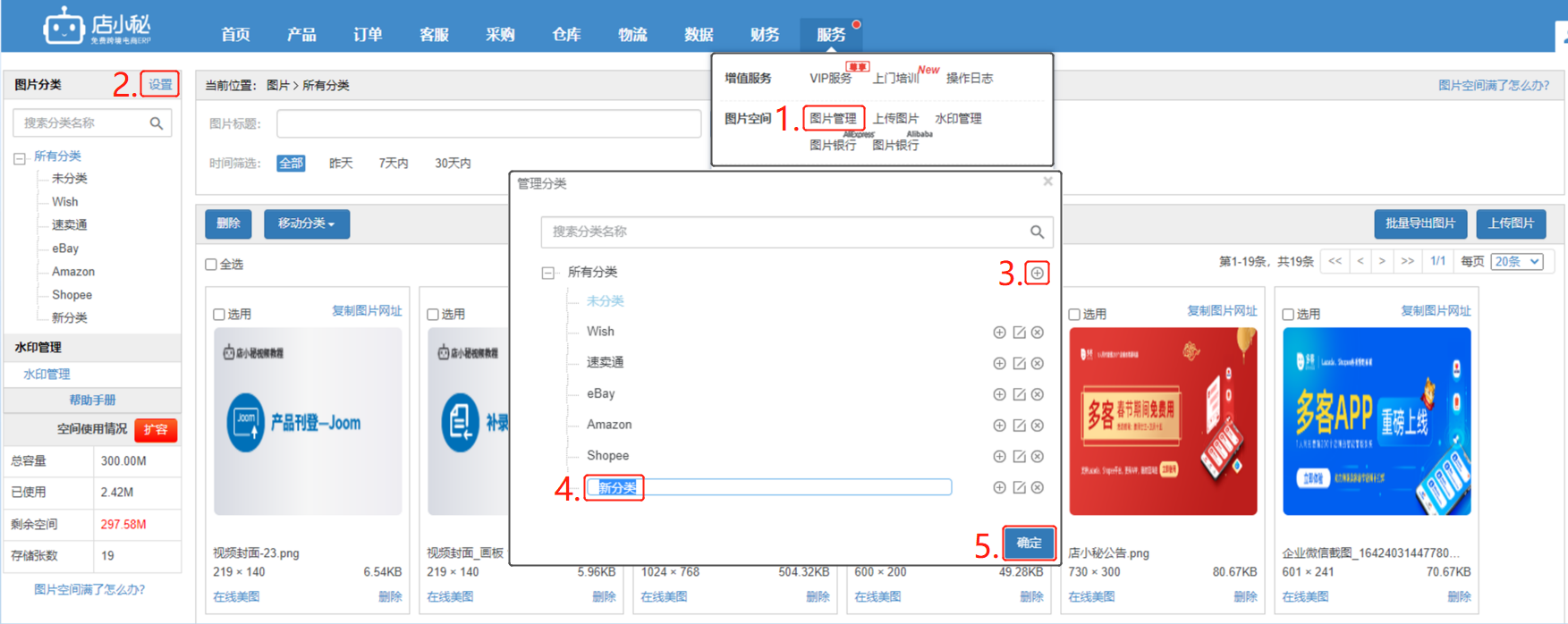Viewport: 1568px width, 624px height.
Task: Add subcategory under 速卖通 in the dialog
Action: (999, 364)
